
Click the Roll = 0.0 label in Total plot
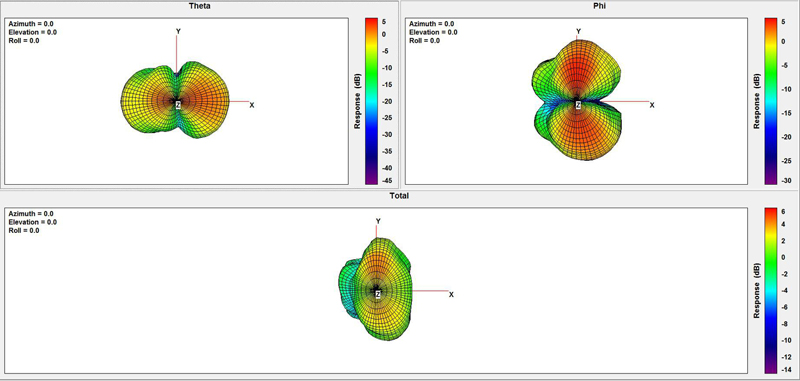coord(24,230)
